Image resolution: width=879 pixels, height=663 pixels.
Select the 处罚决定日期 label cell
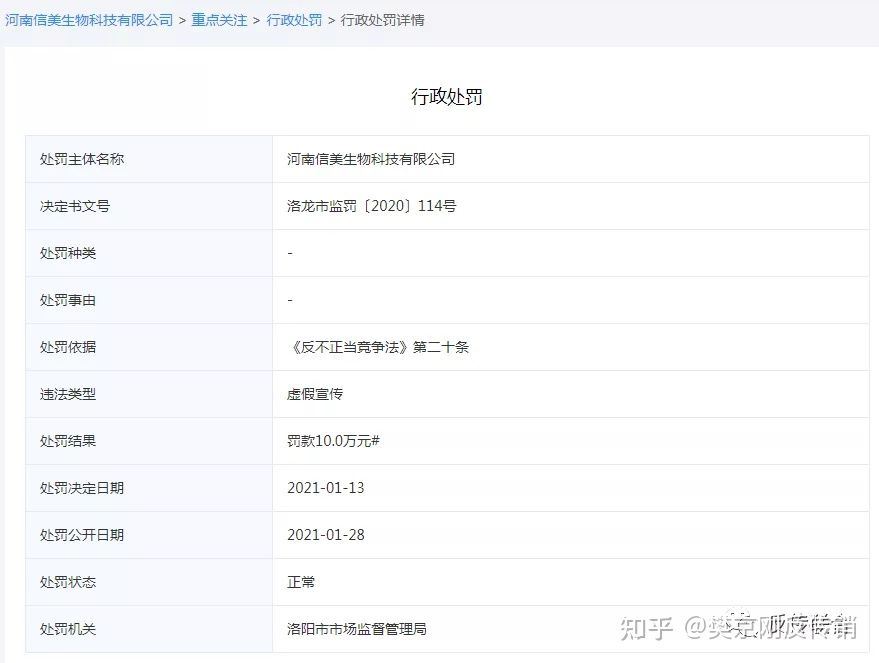149,488
